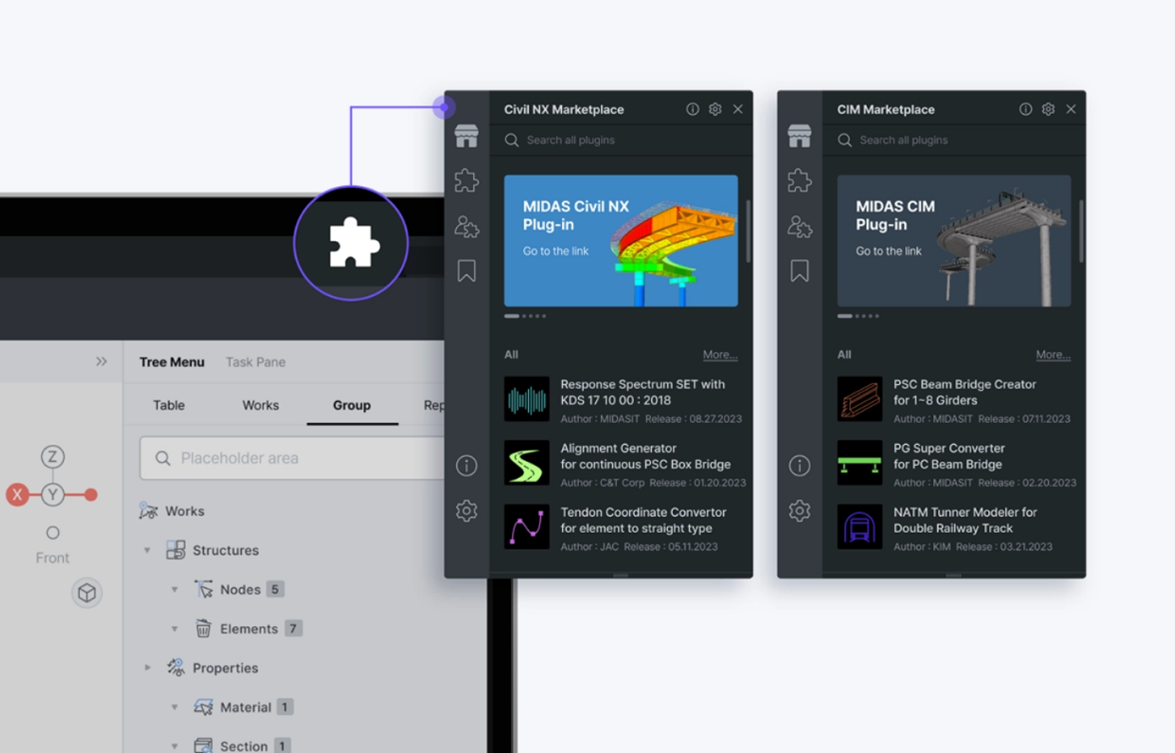Image resolution: width=1175 pixels, height=753 pixels.
Task: Click the large puzzle-piece plugin icon
Action: (x=351, y=243)
